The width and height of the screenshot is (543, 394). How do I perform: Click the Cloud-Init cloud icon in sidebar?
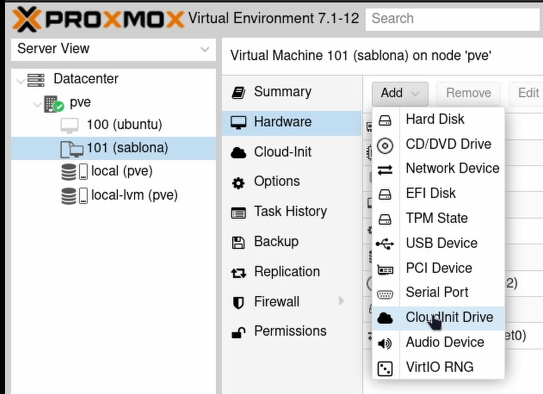238,152
